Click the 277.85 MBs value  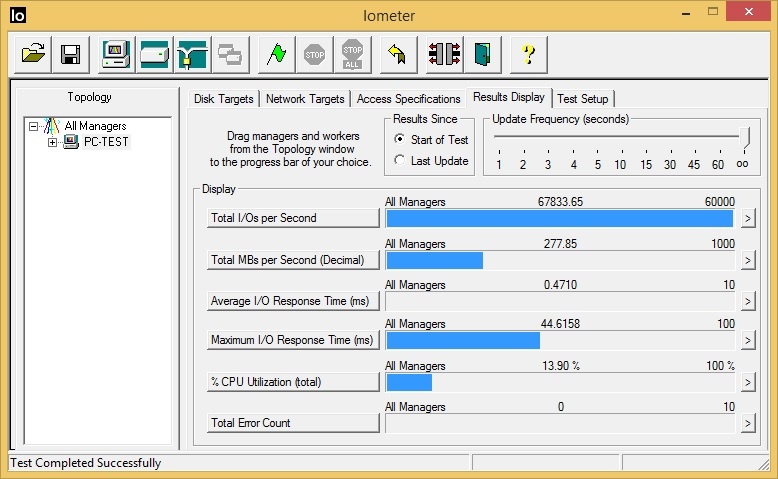click(x=560, y=244)
